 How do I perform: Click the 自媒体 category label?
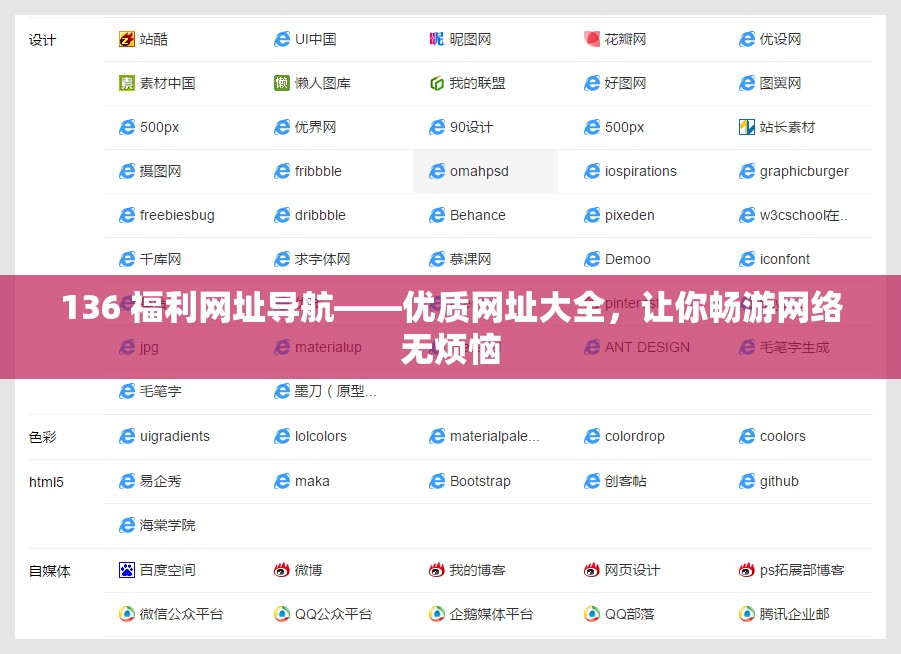(x=49, y=571)
